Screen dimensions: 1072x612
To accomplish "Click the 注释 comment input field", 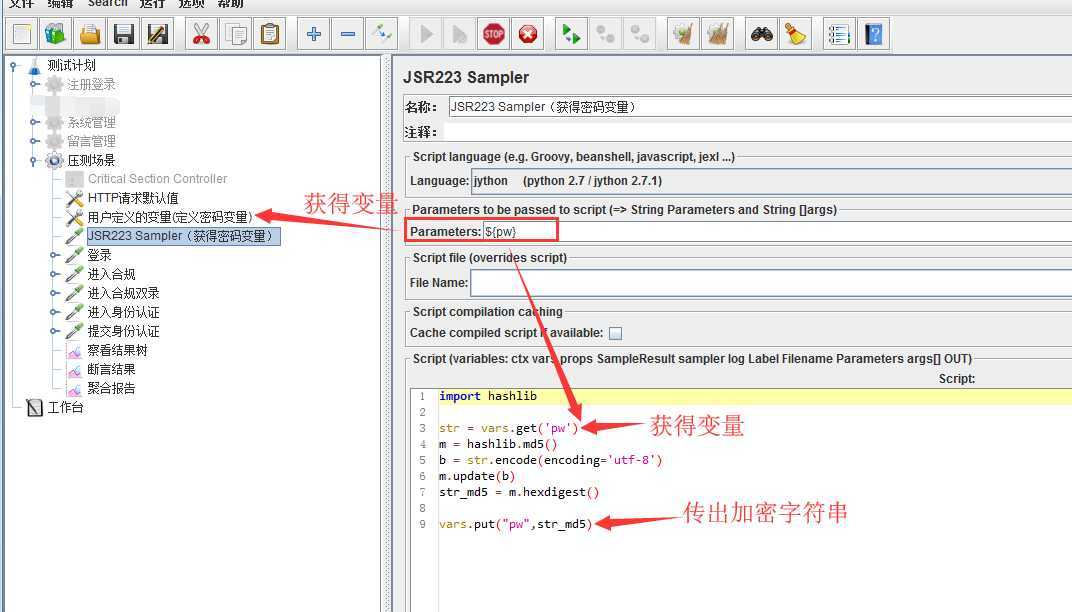I will (758, 132).
